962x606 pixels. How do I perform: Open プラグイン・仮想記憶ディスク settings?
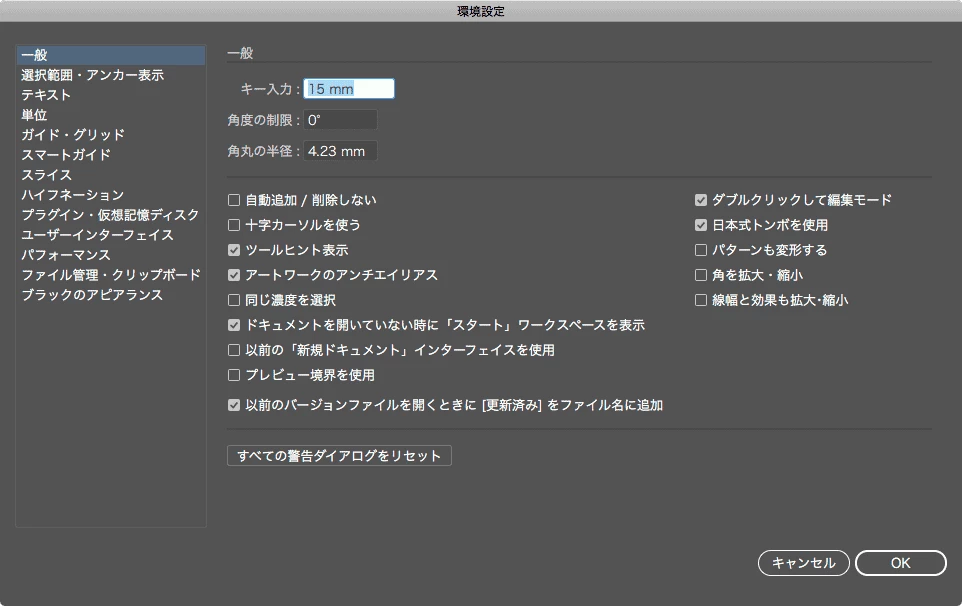click(110, 215)
